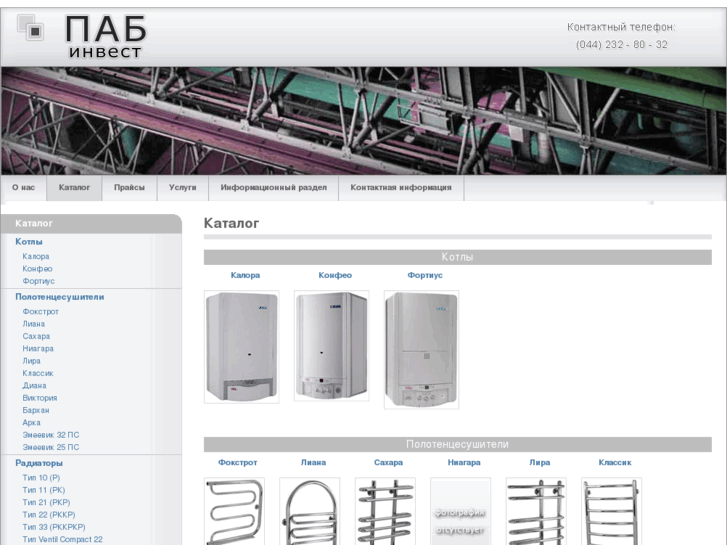Open Информационный раздел in the navigation bar

click(274, 187)
